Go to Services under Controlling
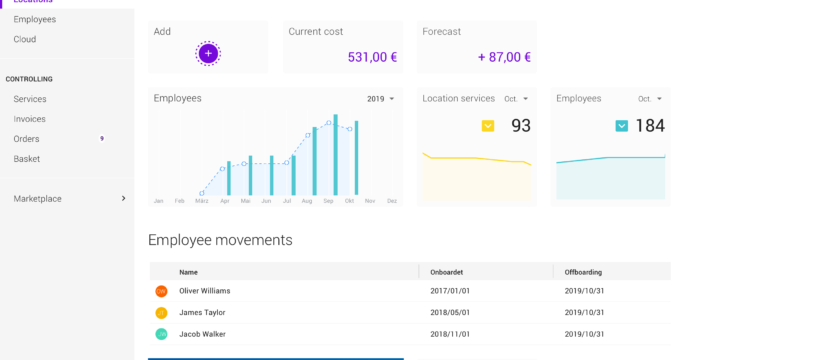 30,99
